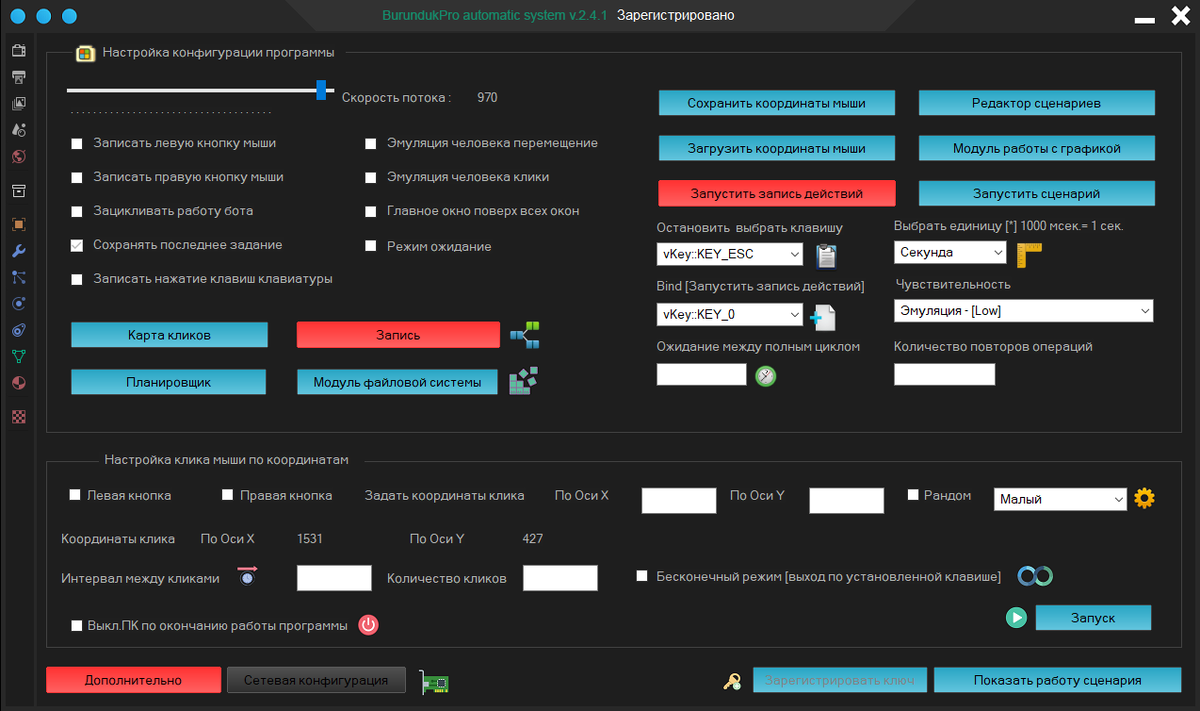The width and height of the screenshot is (1200, 711).
Task: Toggle Сохранять последнее задание checkbox
Action: coord(77,246)
